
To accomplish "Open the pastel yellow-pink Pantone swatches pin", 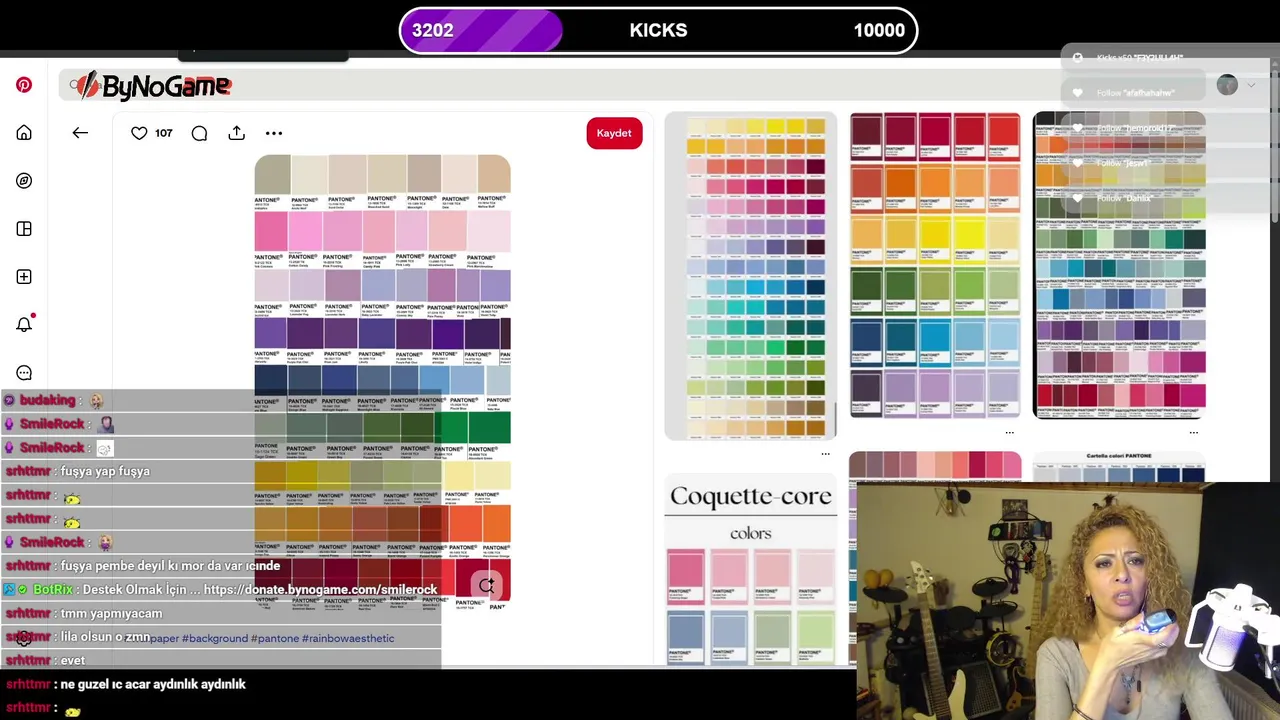I will 751,276.
